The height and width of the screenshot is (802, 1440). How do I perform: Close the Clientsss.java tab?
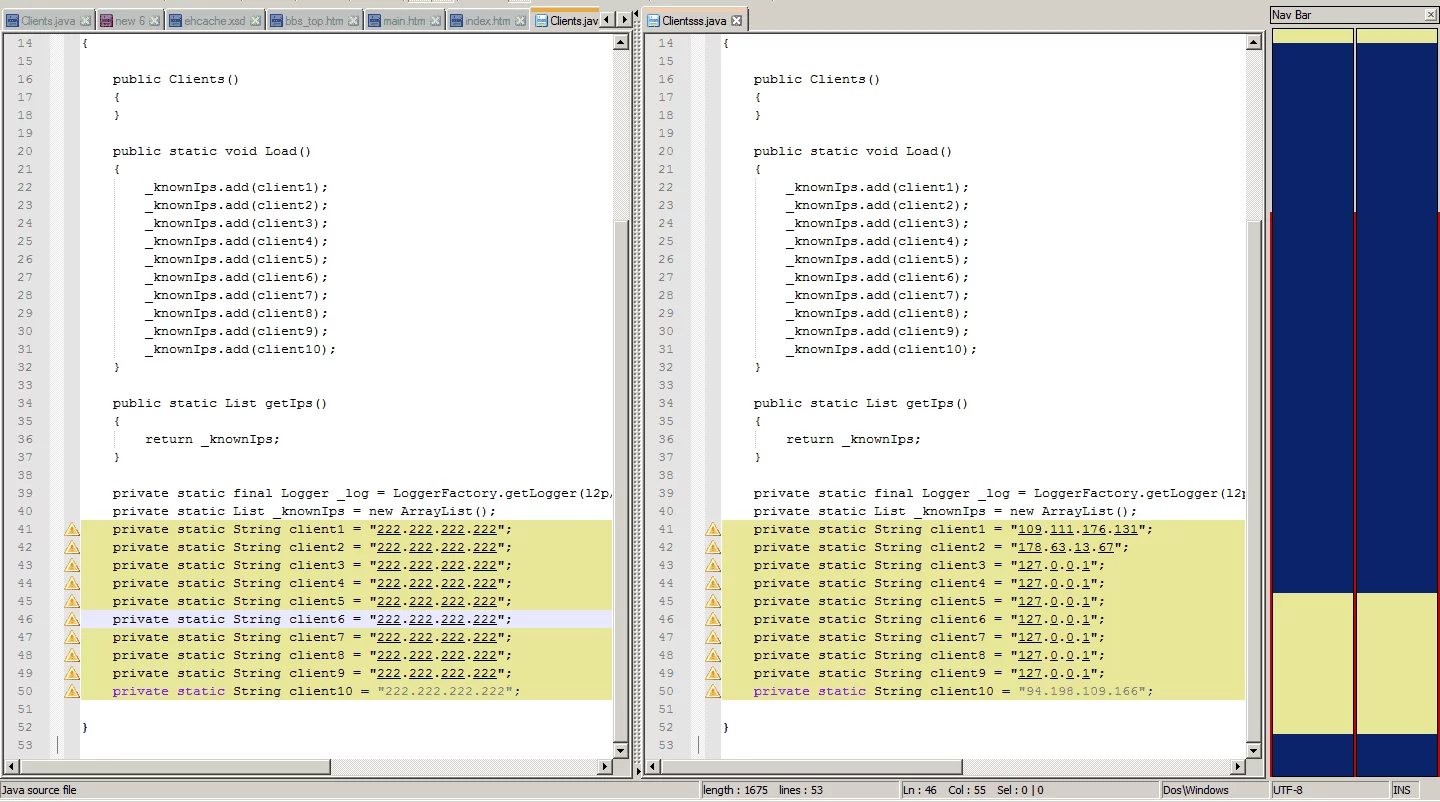pos(737,21)
